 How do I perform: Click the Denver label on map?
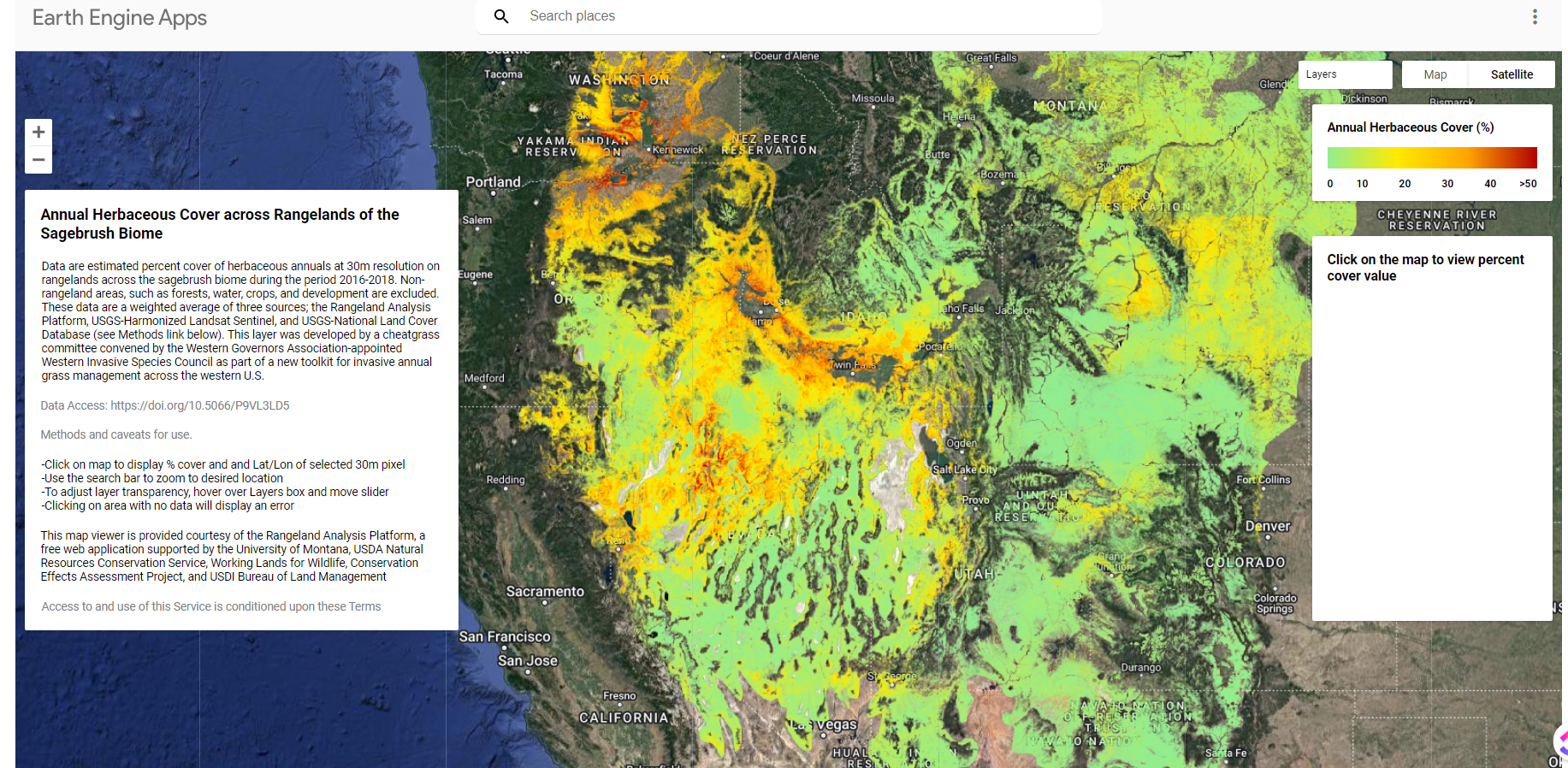[x=1268, y=526]
